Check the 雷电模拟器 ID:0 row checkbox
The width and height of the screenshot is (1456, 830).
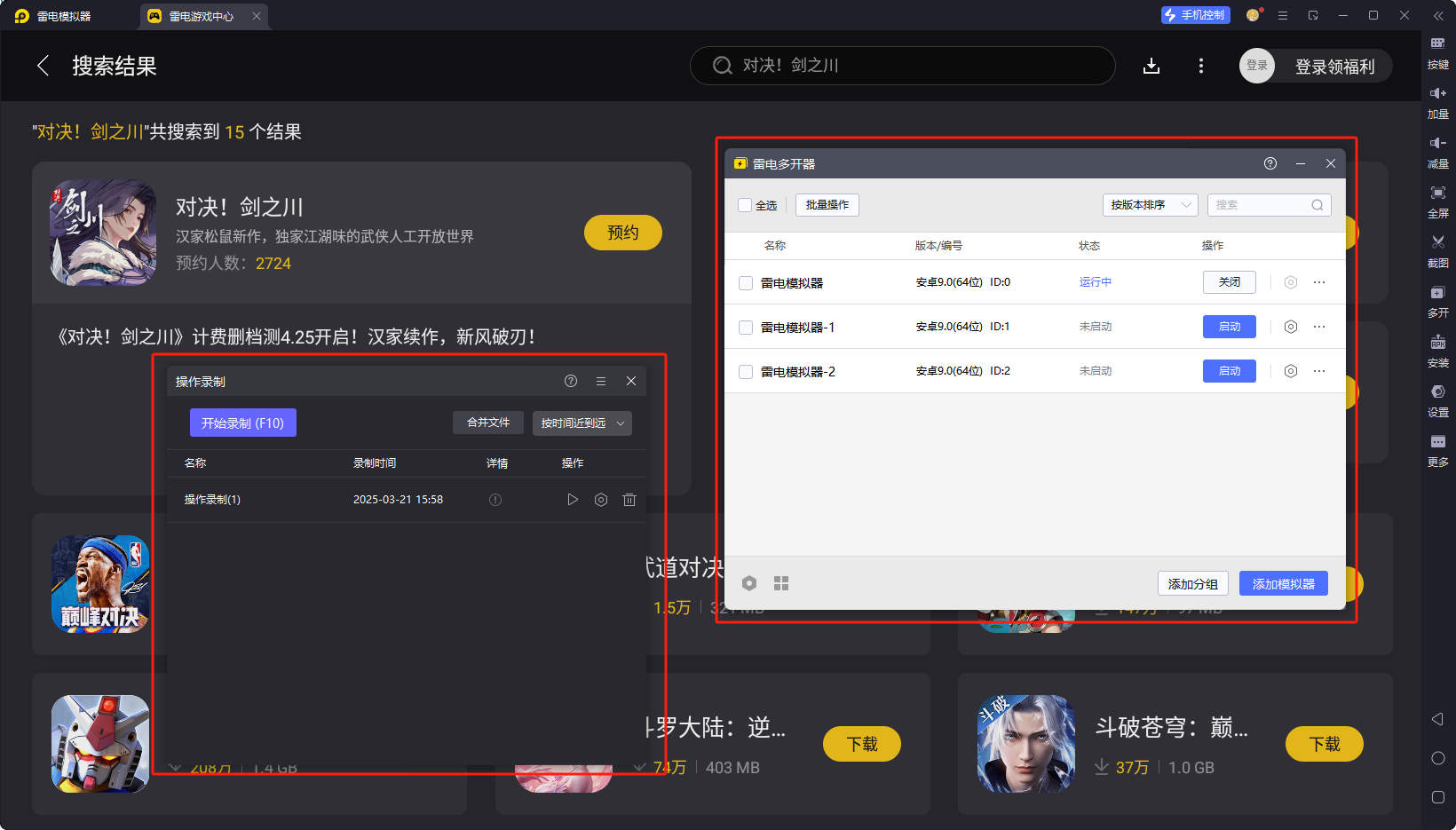point(746,283)
